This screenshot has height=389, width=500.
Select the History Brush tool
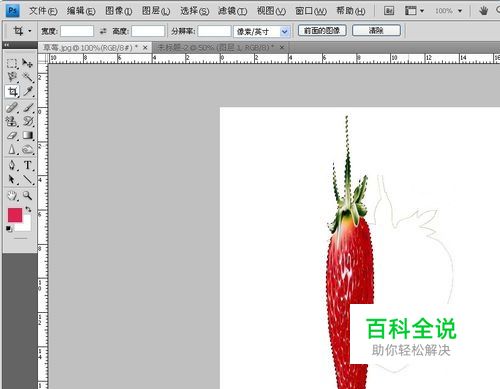[x=28, y=121]
